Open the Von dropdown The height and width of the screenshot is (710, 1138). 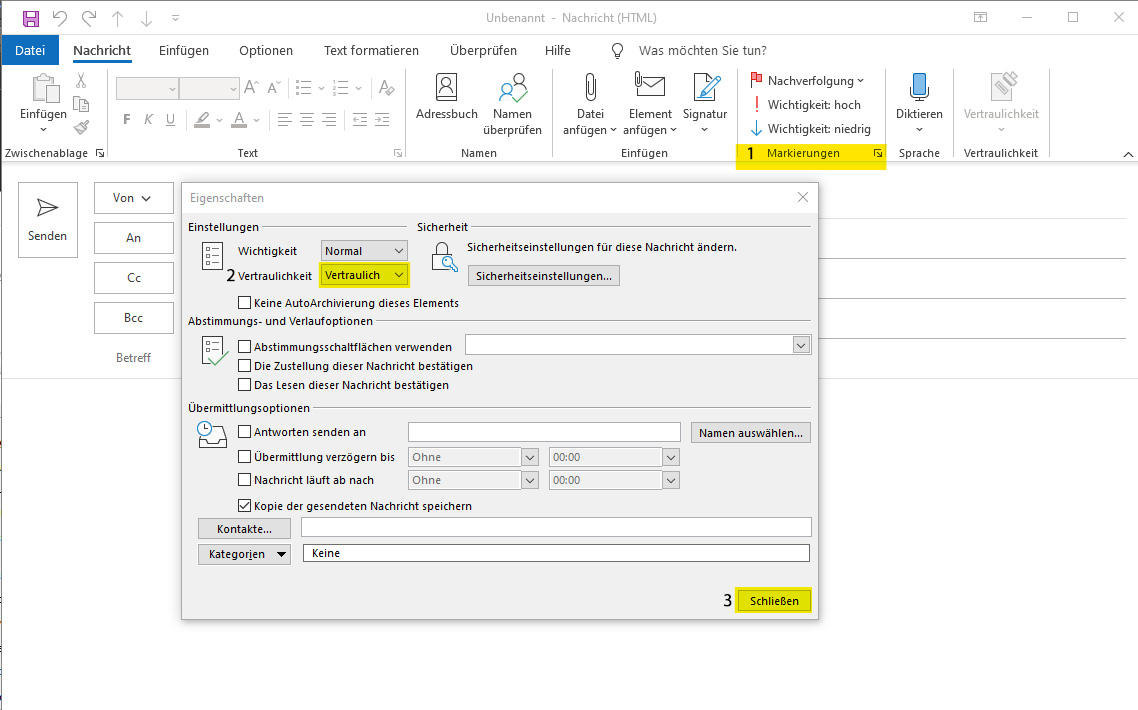coord(134,197)
